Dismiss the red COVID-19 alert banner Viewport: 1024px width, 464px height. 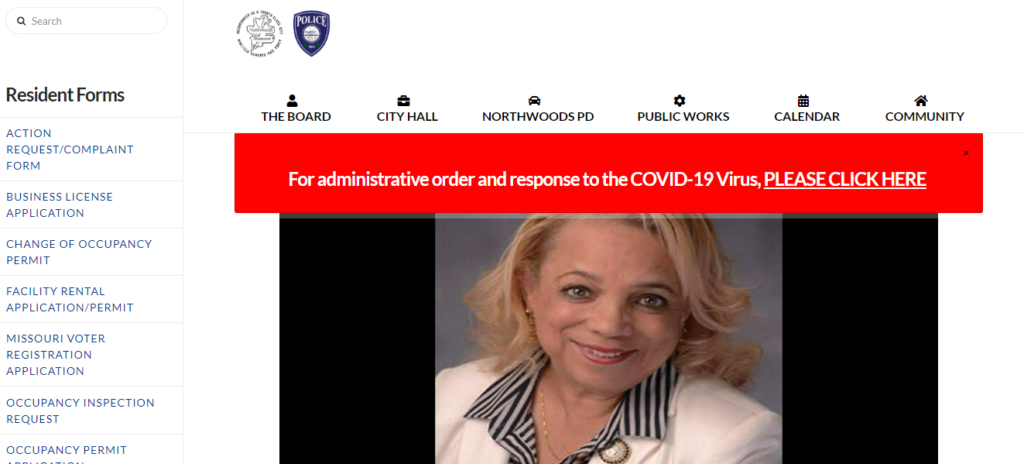point(966,153)
